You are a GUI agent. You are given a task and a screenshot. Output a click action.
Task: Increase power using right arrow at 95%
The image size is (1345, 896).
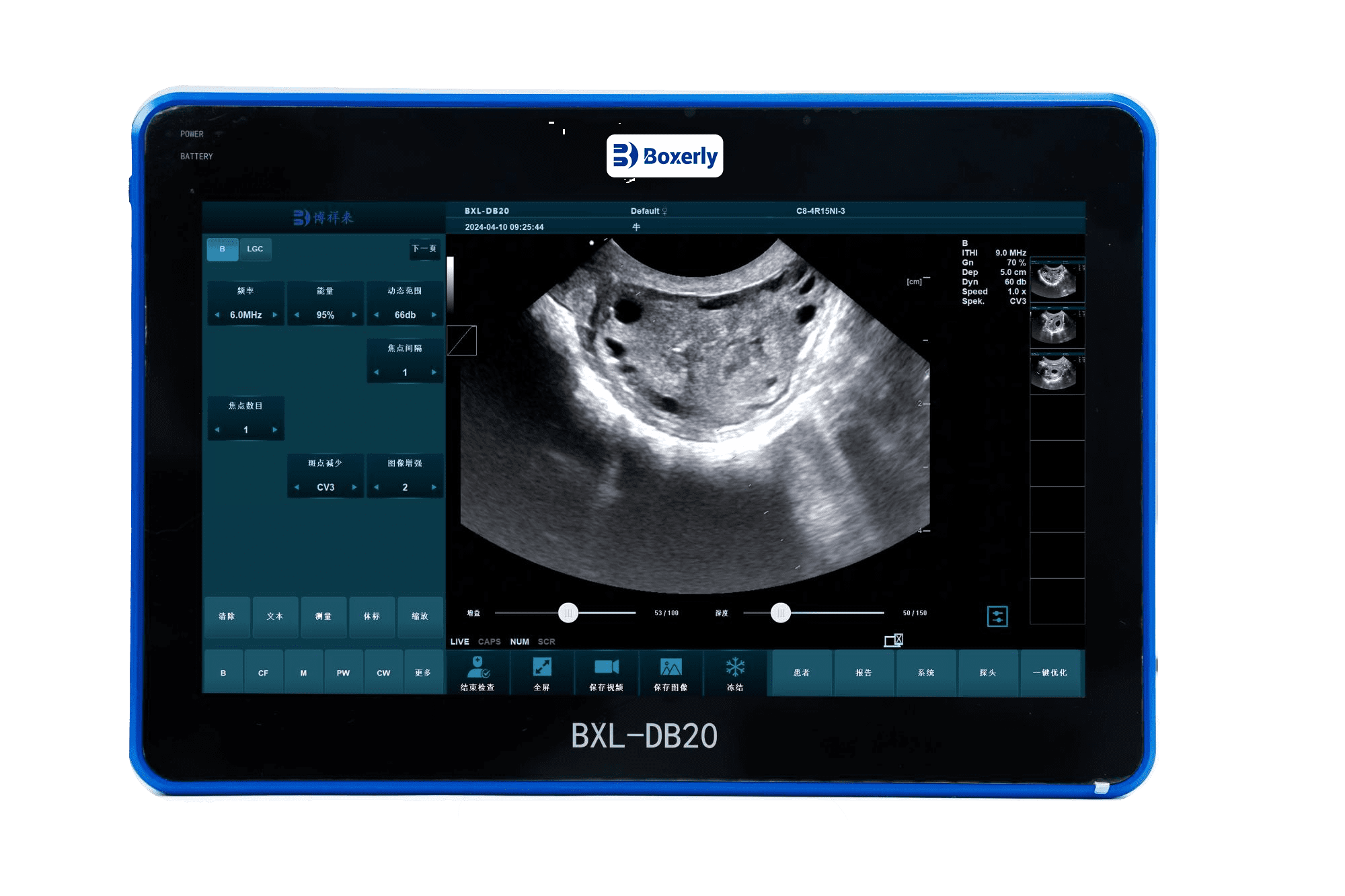pyautogui.click(x=354, y=315)
